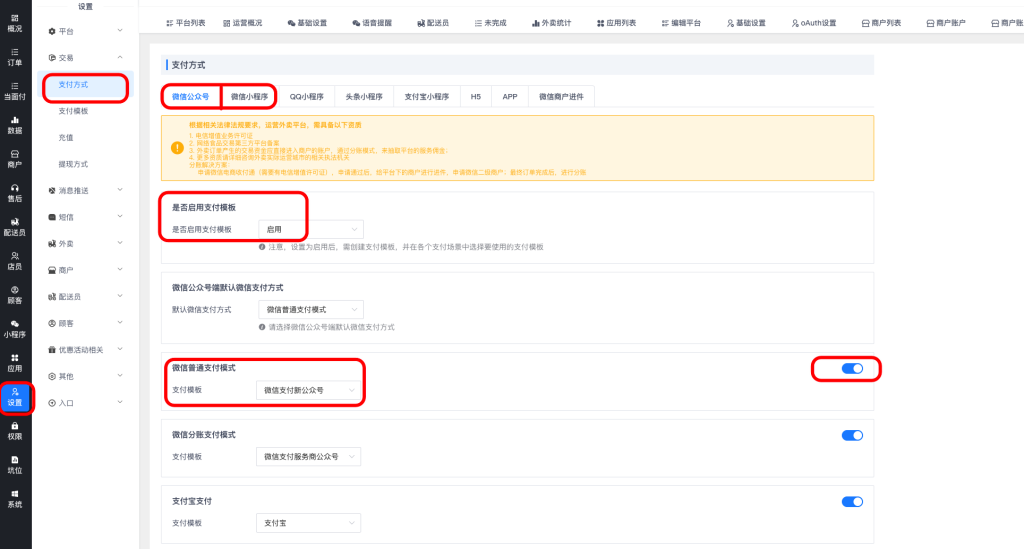The height and width of the screenshot is (549, 1024).
Task: Click the 权限 permissions lock icon
Action: 15,430
